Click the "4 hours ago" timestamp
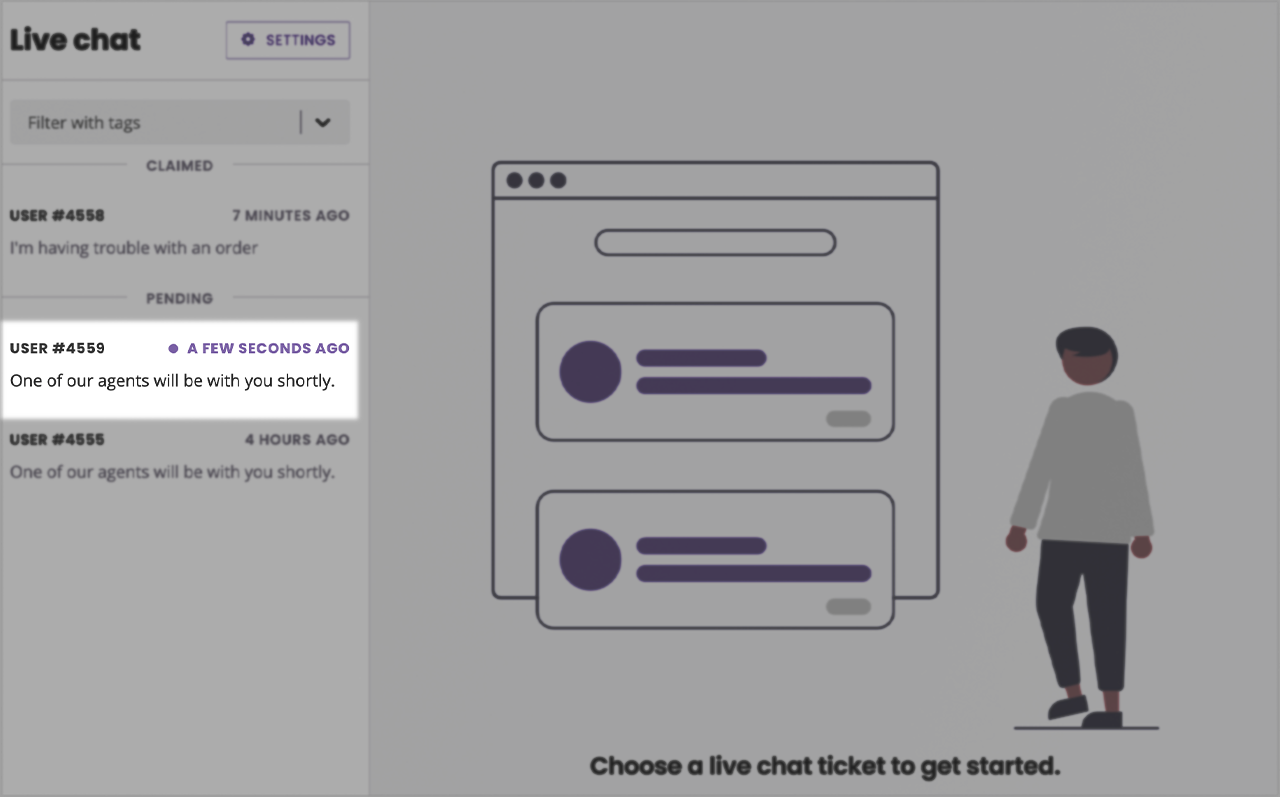Image resolution: width=1280 pixels, height=797 pixels. pyautogui.click(x=297, y=440)
